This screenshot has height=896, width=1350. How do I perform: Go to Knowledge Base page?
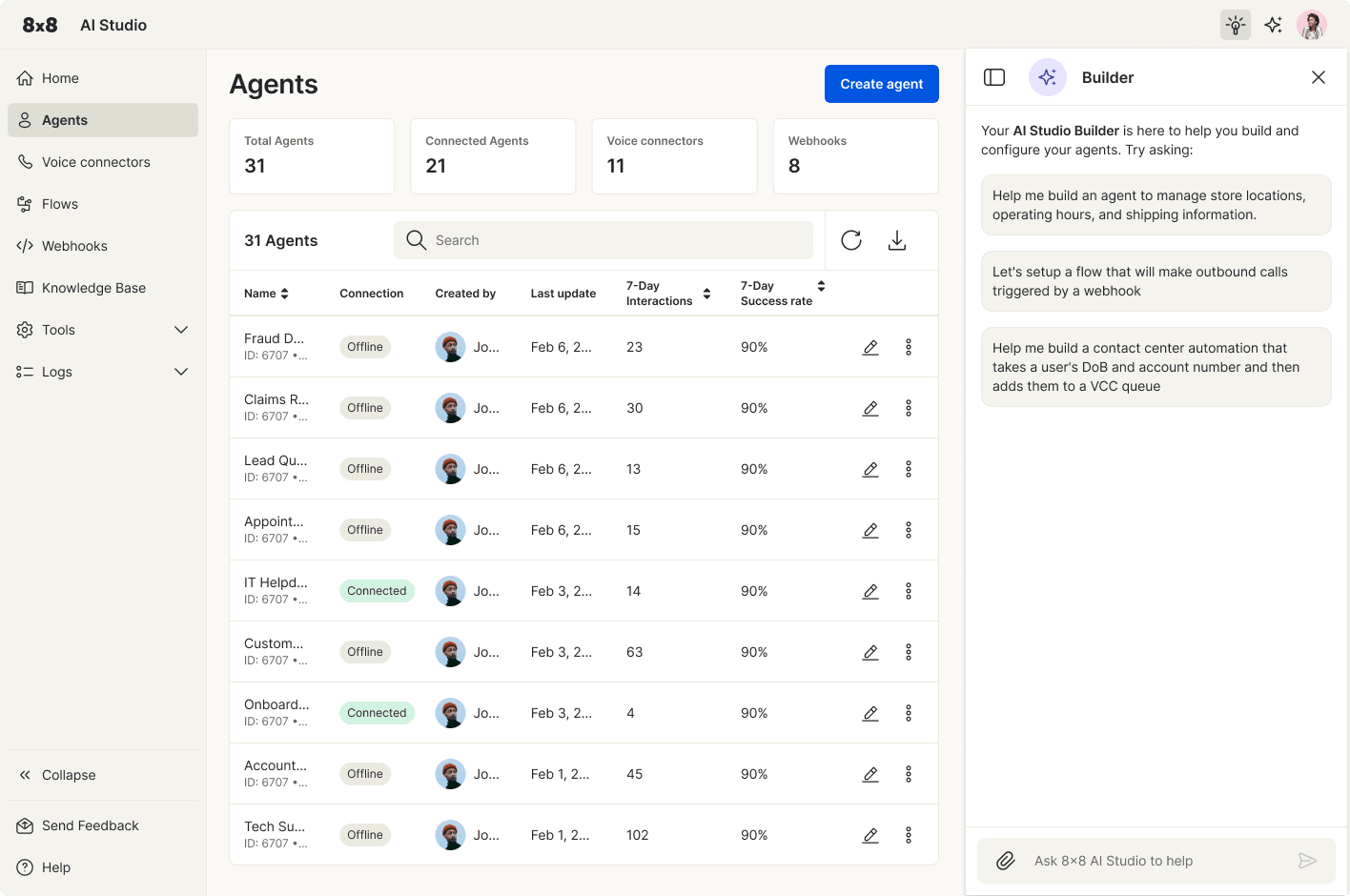pos(93,288)
